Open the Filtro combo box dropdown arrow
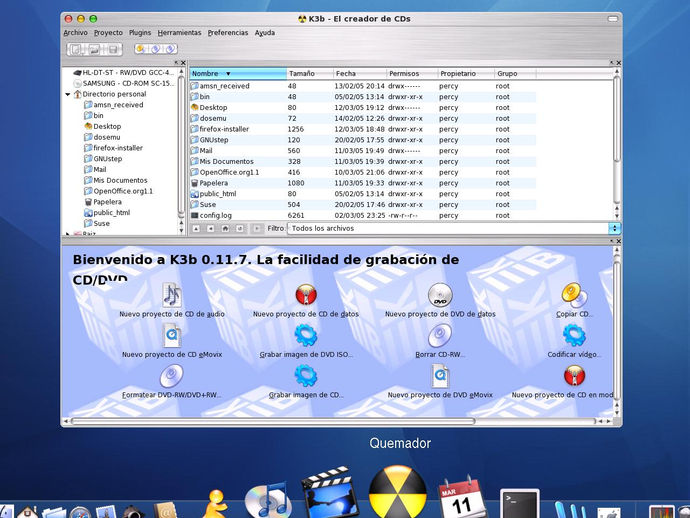690x518 pixels. [614, 228]
